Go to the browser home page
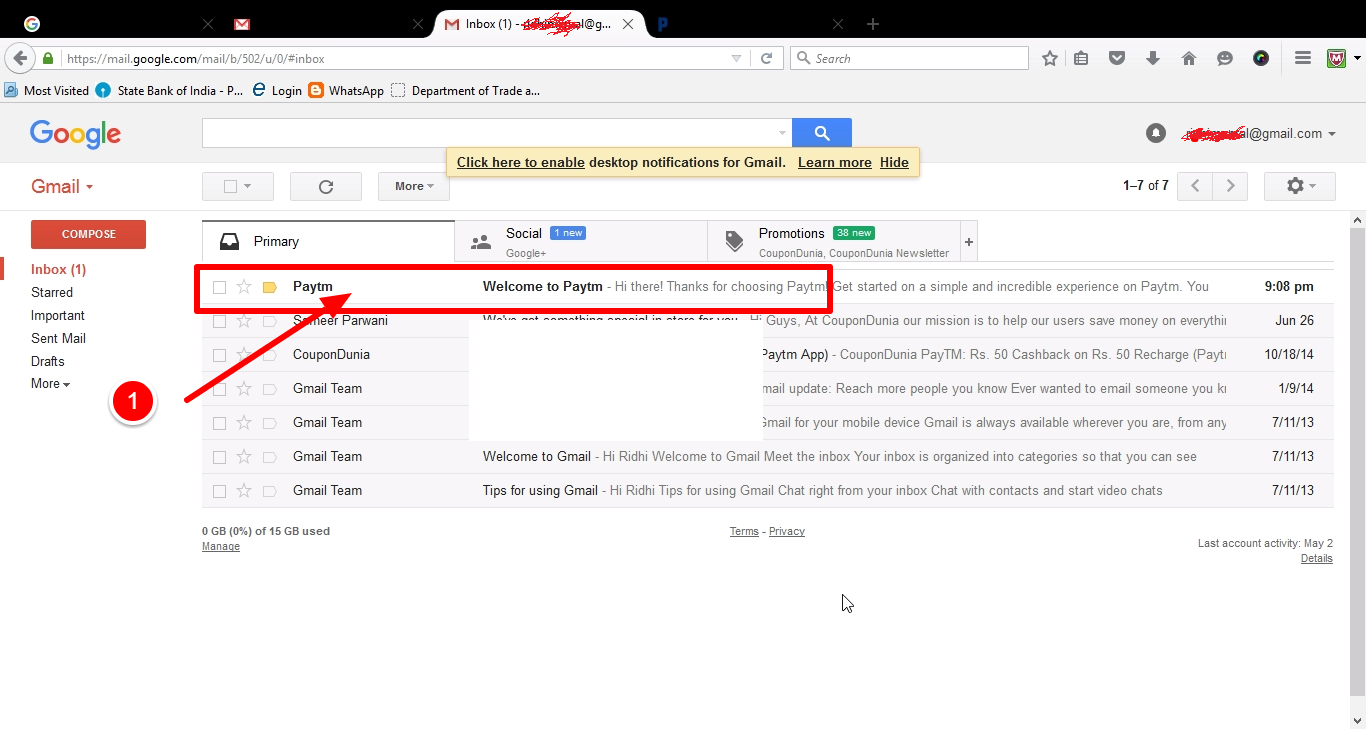1366x736 pixels. [1189, 59]
